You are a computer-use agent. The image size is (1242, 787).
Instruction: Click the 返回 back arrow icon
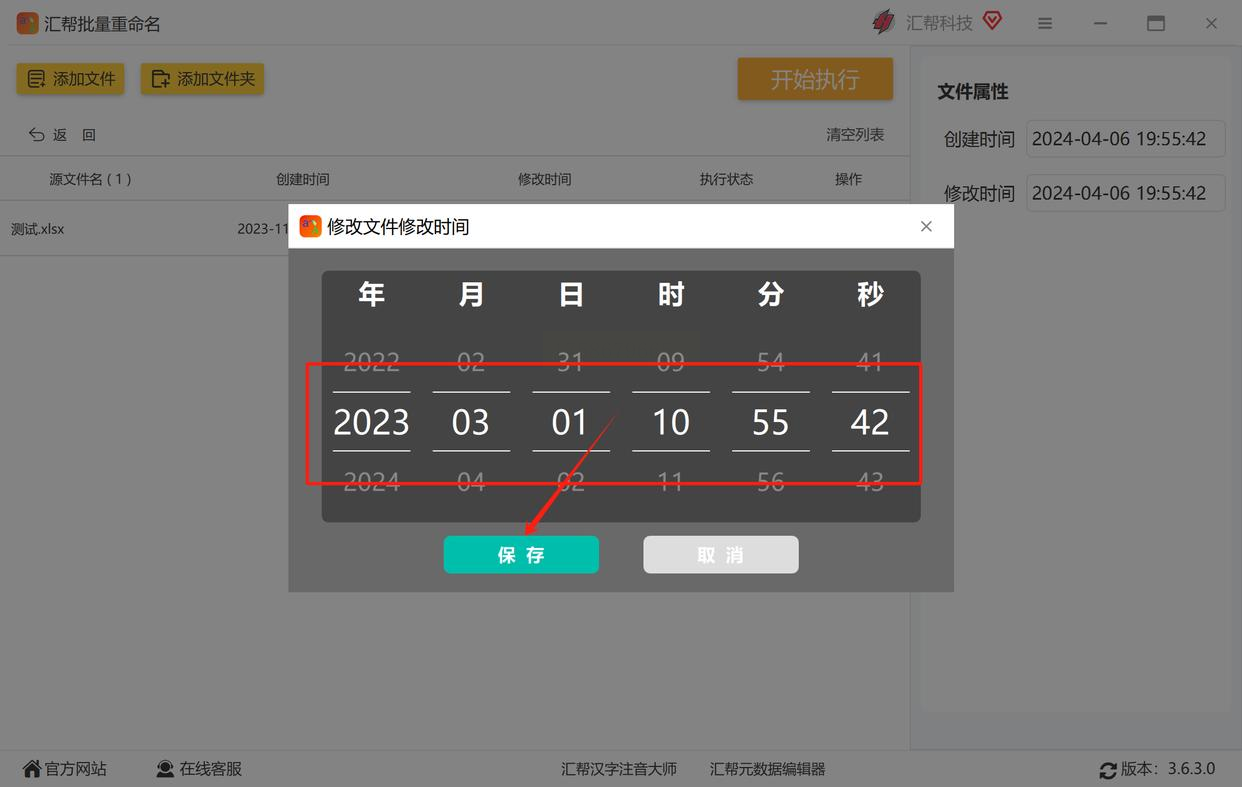pyautogui.click(x=36, y=134)
